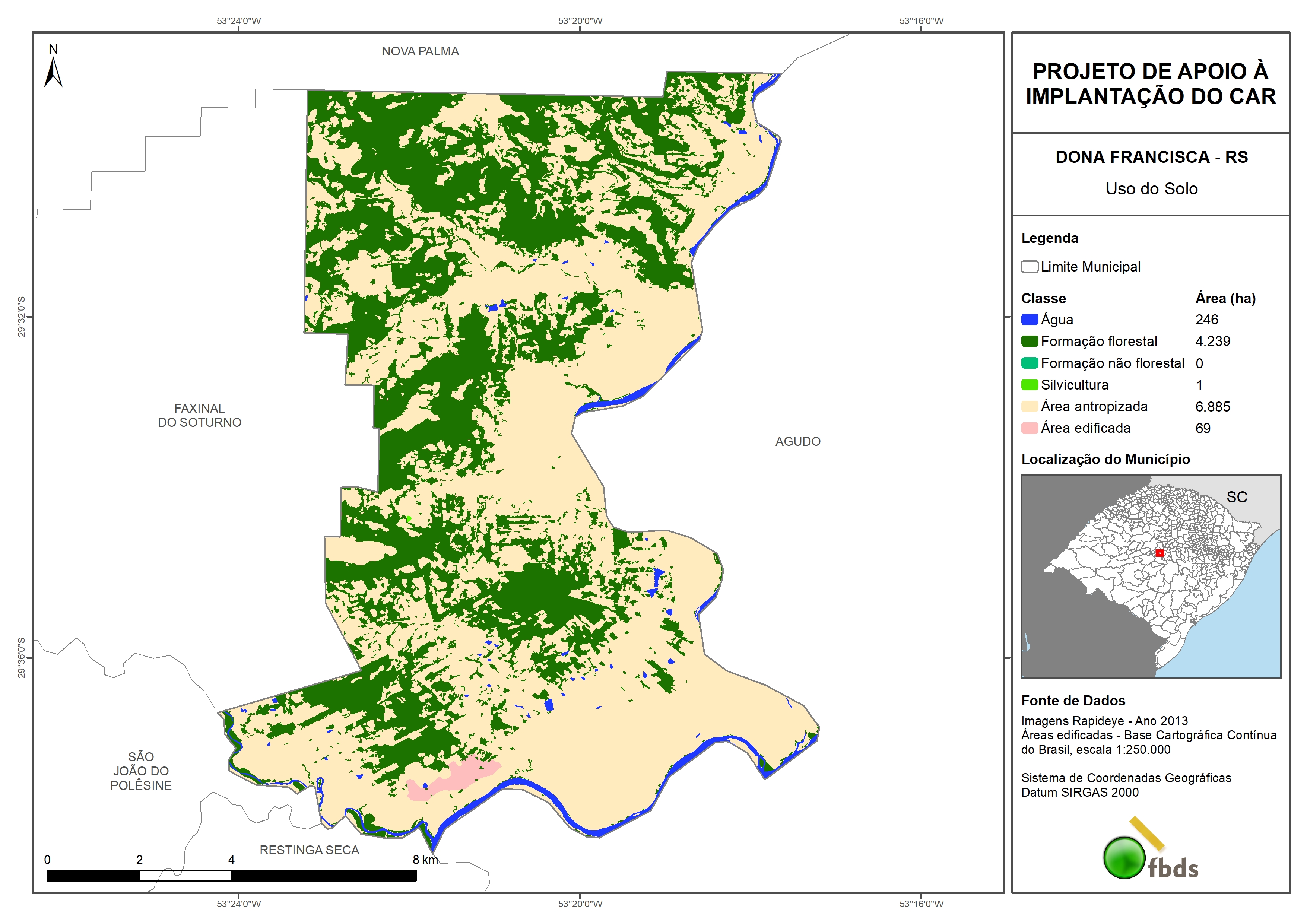Click the SÃO JOÃO DO POLÊSINE label
1307x924 pixels.
tap(140, 771)
